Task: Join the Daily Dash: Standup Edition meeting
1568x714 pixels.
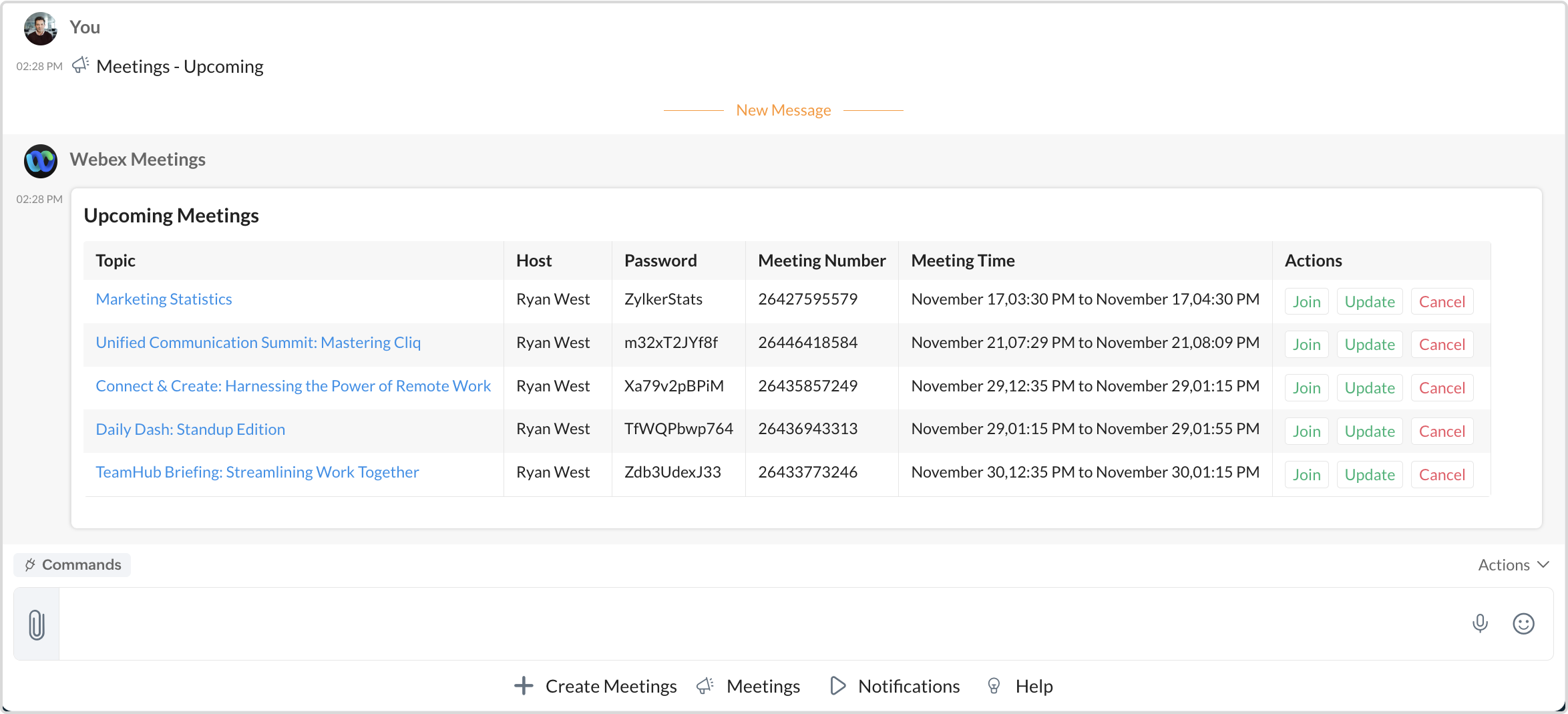Action: pyautogui.click(x=1306, y=431)
